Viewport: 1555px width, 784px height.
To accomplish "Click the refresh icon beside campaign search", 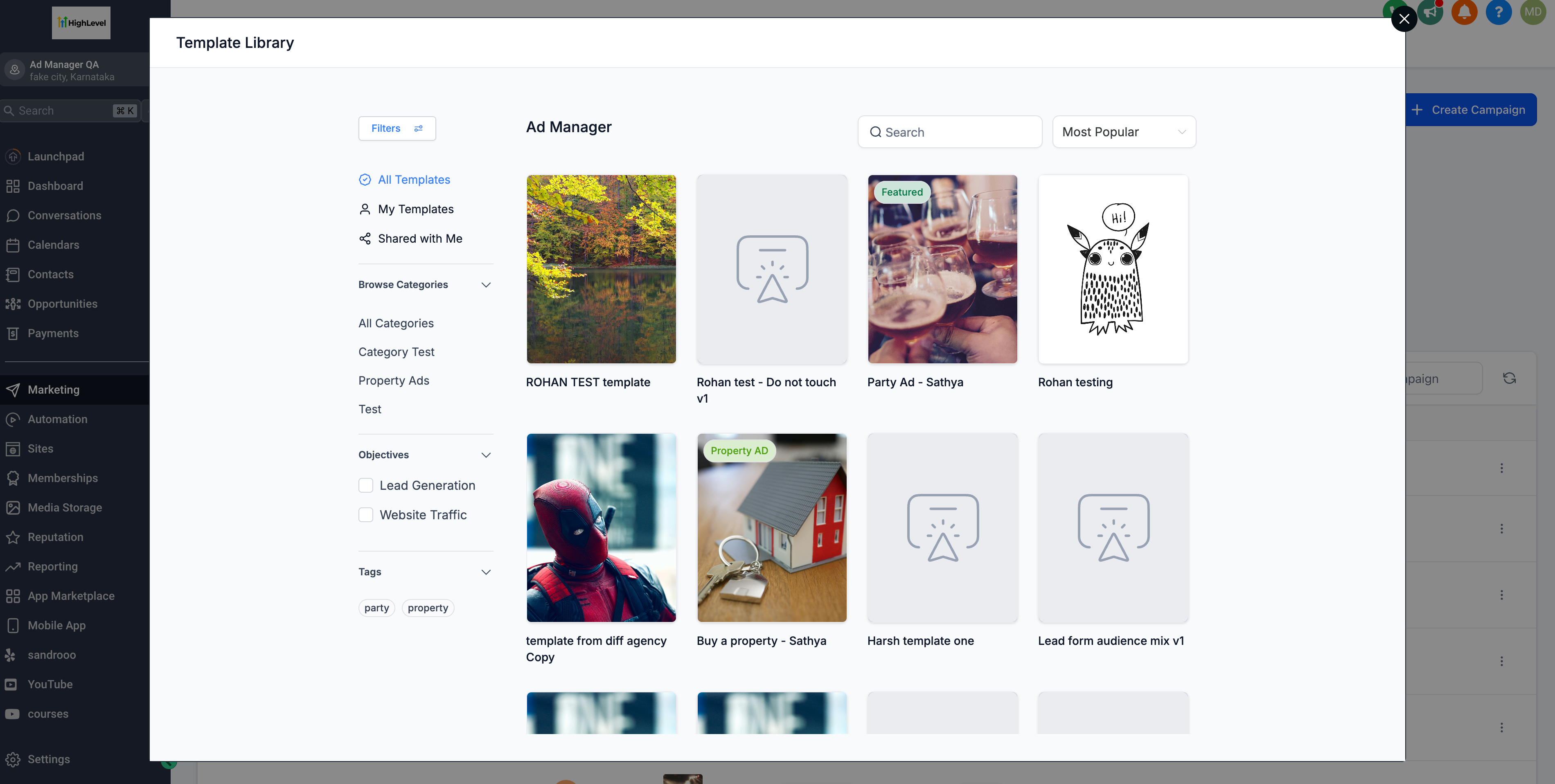I will pyautogui.click(x=1509, y=378).
